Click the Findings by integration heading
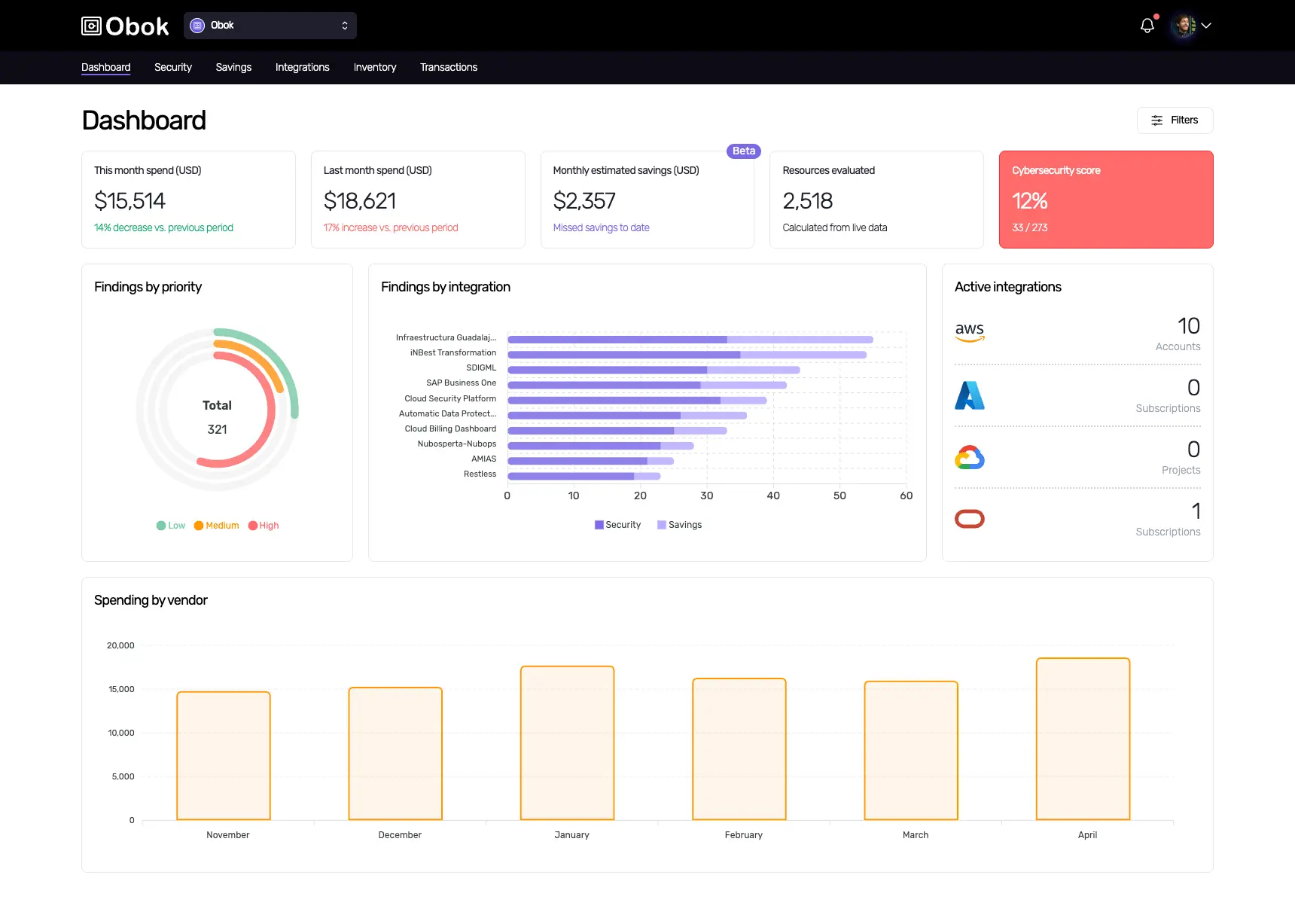The width and height of the screenshot is (1295, 924). point(446,287)
